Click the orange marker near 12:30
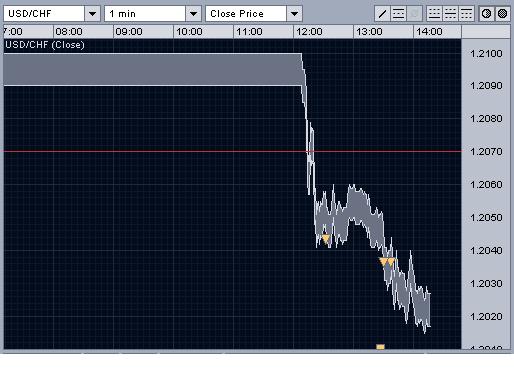Viewport: 514px width, 384px height. (x=326, y=239)
